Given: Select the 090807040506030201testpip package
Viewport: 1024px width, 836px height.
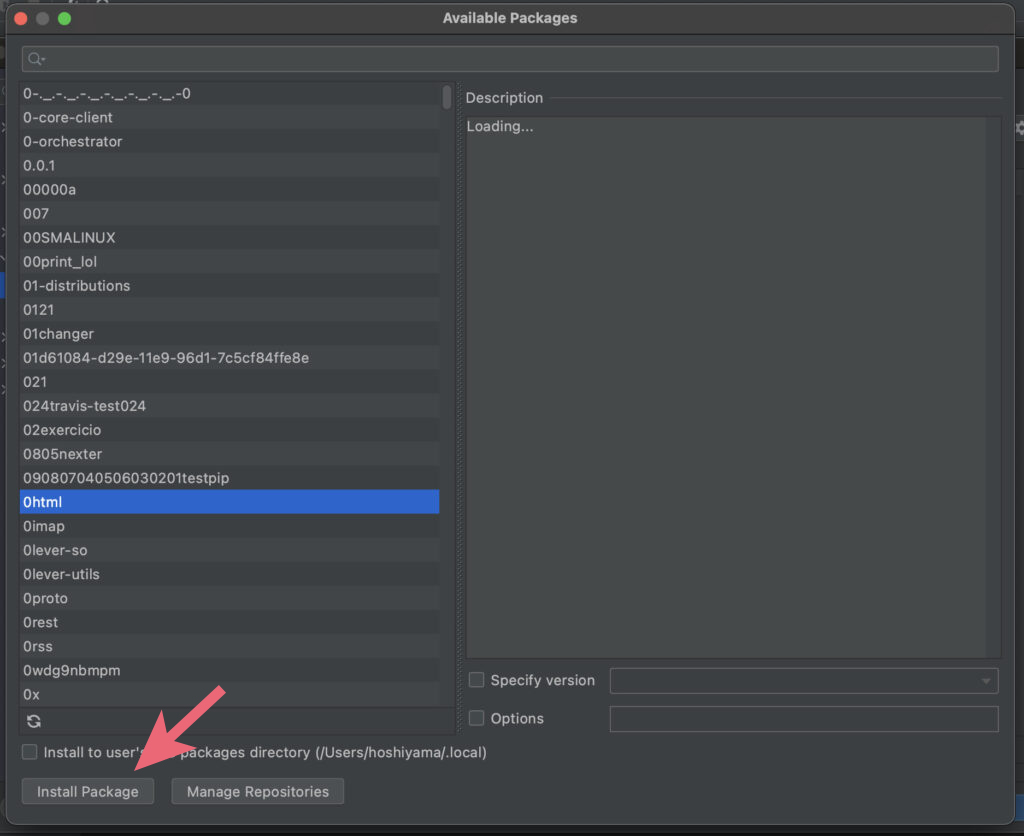Looking at the screenshot, I should [x=229, y=478].
